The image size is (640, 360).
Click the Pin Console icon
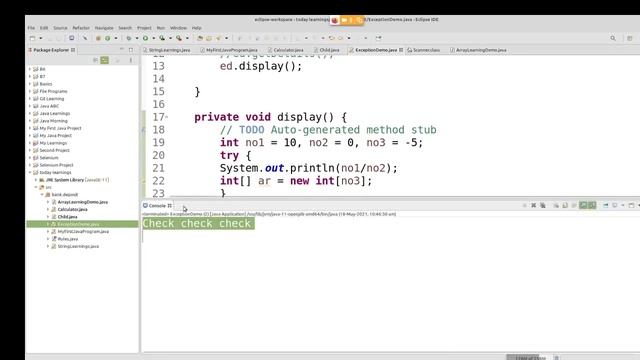pyautogui.click(x=606, y=205)
